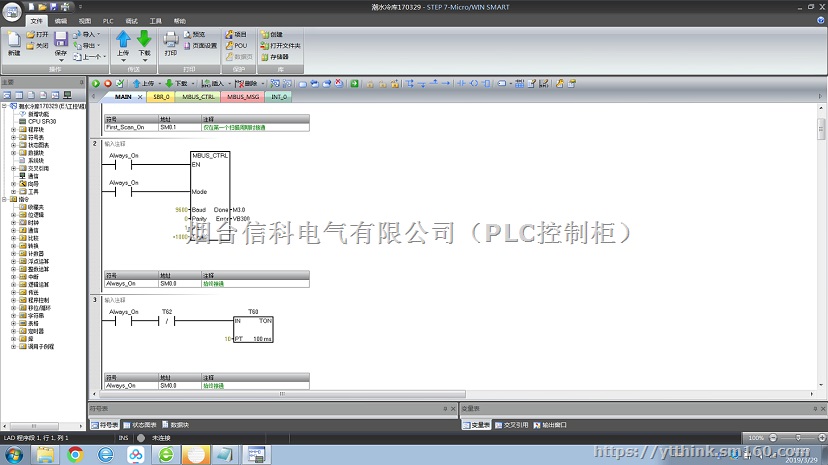Collapse Instructions (指令) root node

point(4,200)
